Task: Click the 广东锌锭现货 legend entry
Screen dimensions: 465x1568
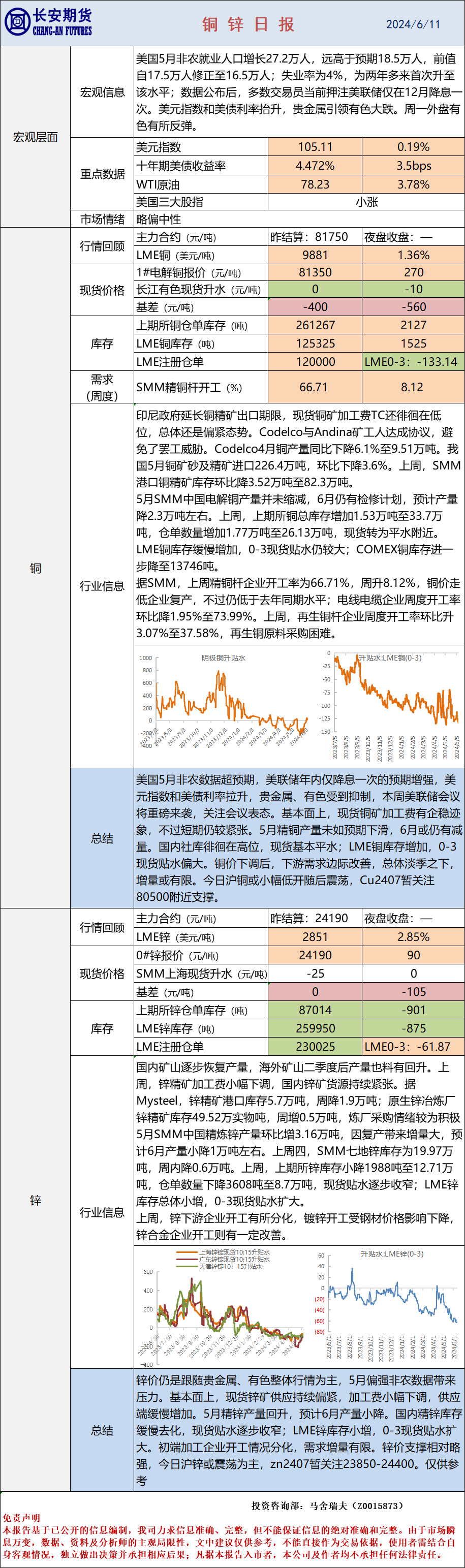Action: [x=223, y=1259]
